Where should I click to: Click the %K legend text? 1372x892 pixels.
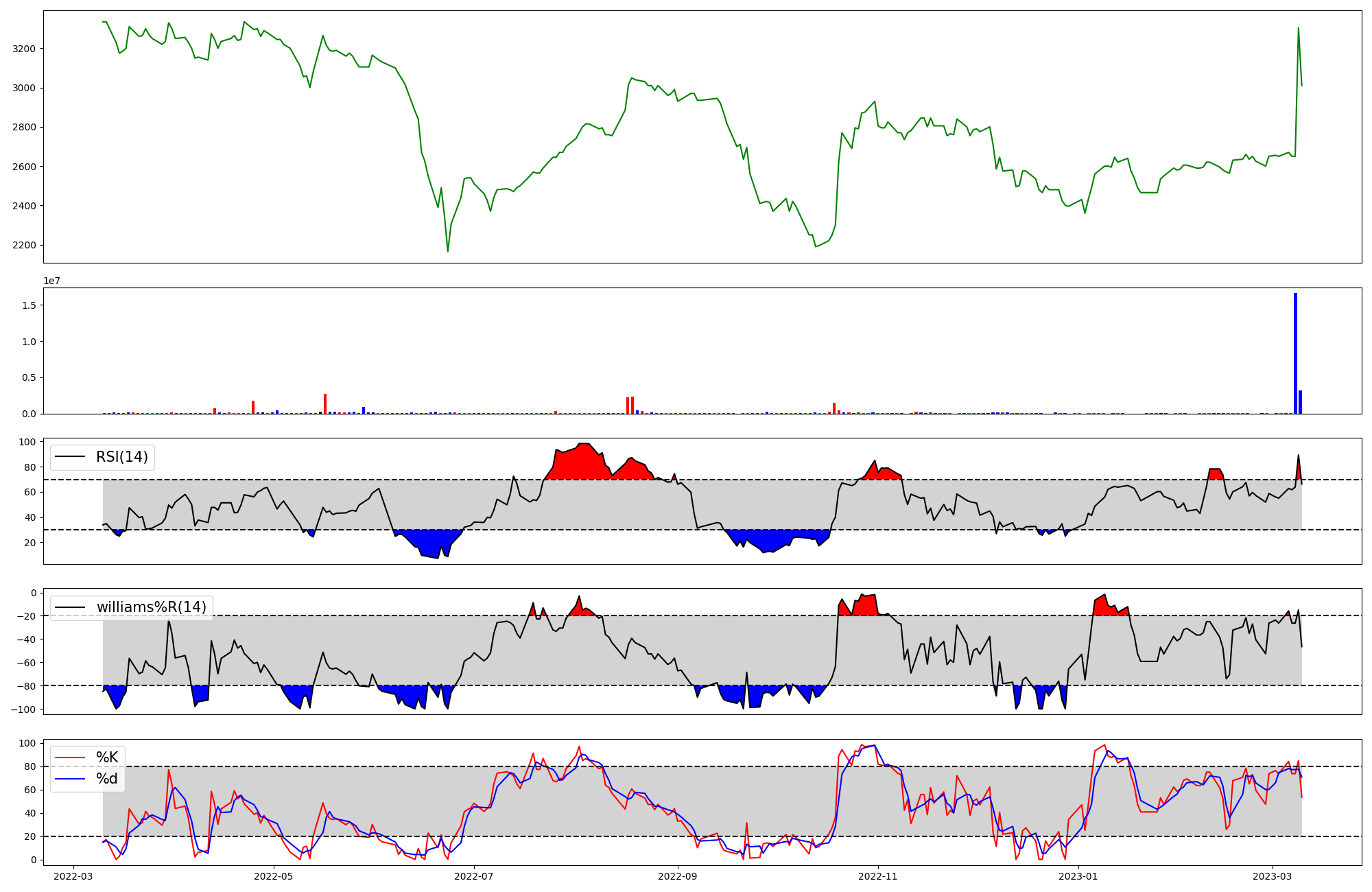(107, 758)
